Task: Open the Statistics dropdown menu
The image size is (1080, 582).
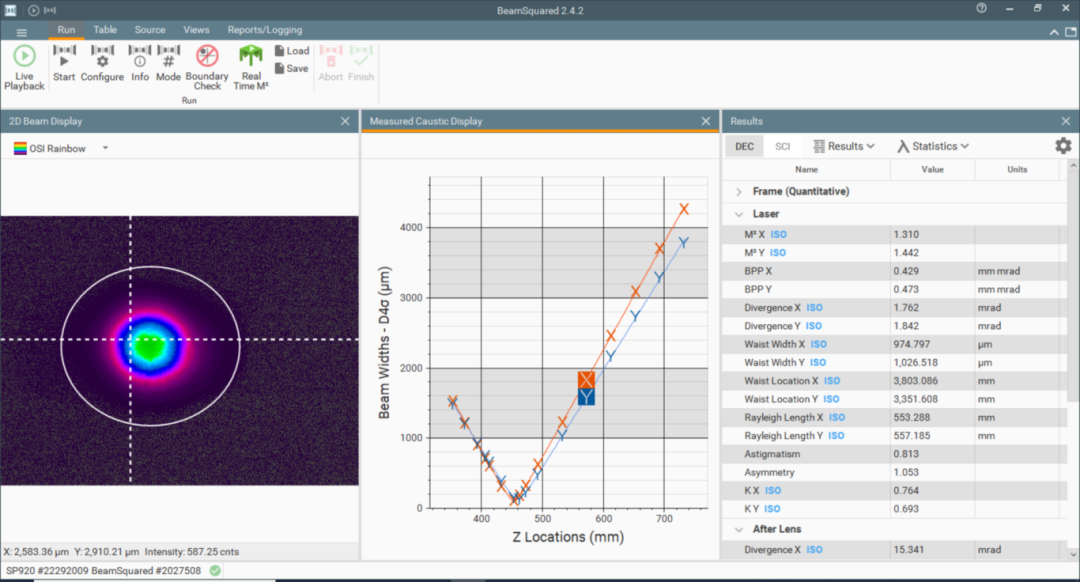Action: coord(933,146)
